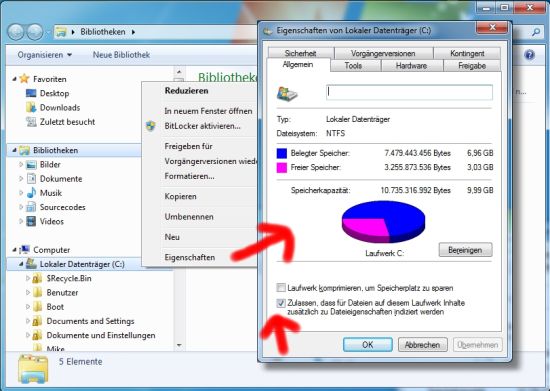Click the Explorer back arrow button
Image resolution: width=550 pixels, height=391 pixels.
point(15,32)
